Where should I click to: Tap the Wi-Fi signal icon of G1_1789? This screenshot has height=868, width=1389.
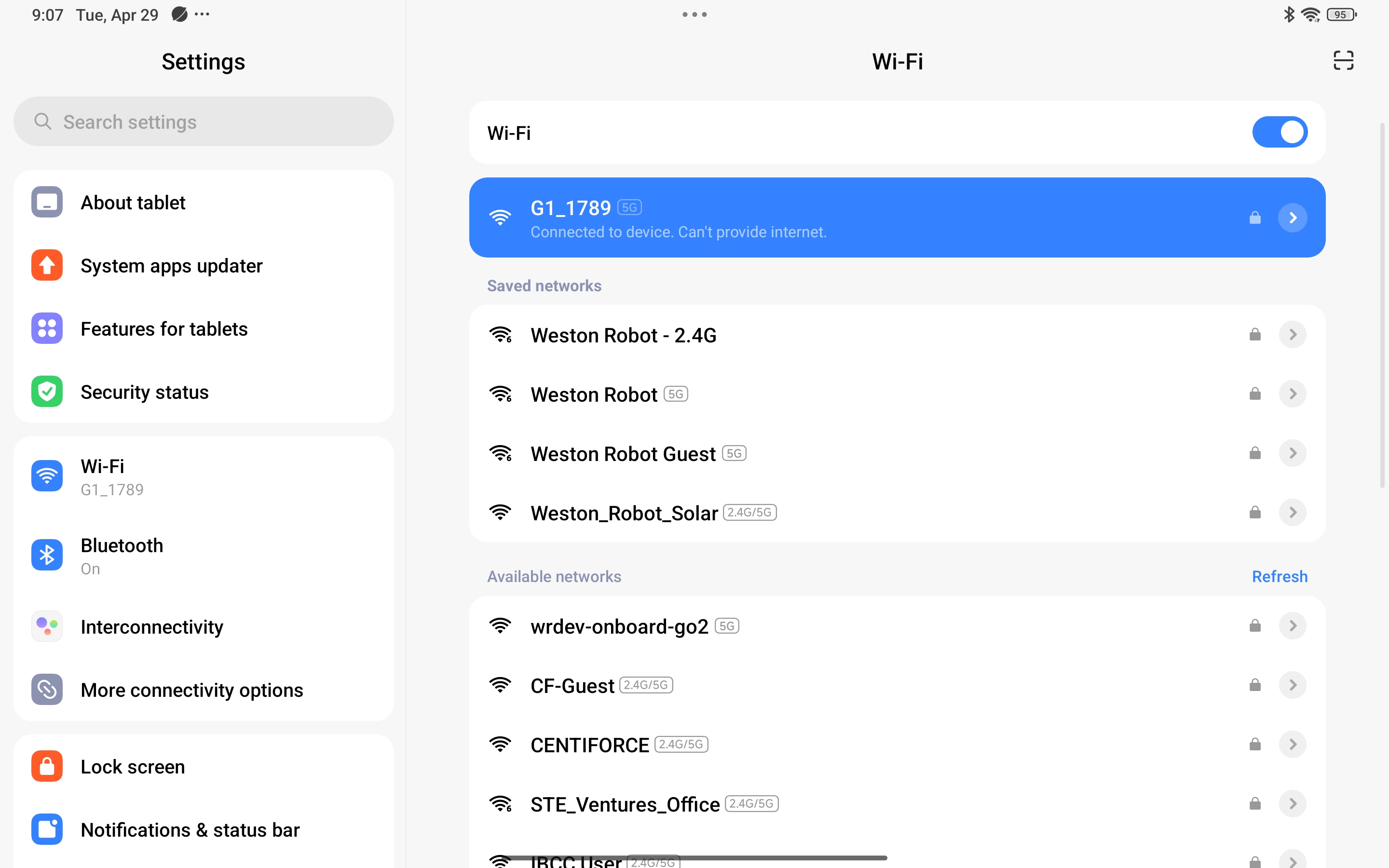coord(501,217)
